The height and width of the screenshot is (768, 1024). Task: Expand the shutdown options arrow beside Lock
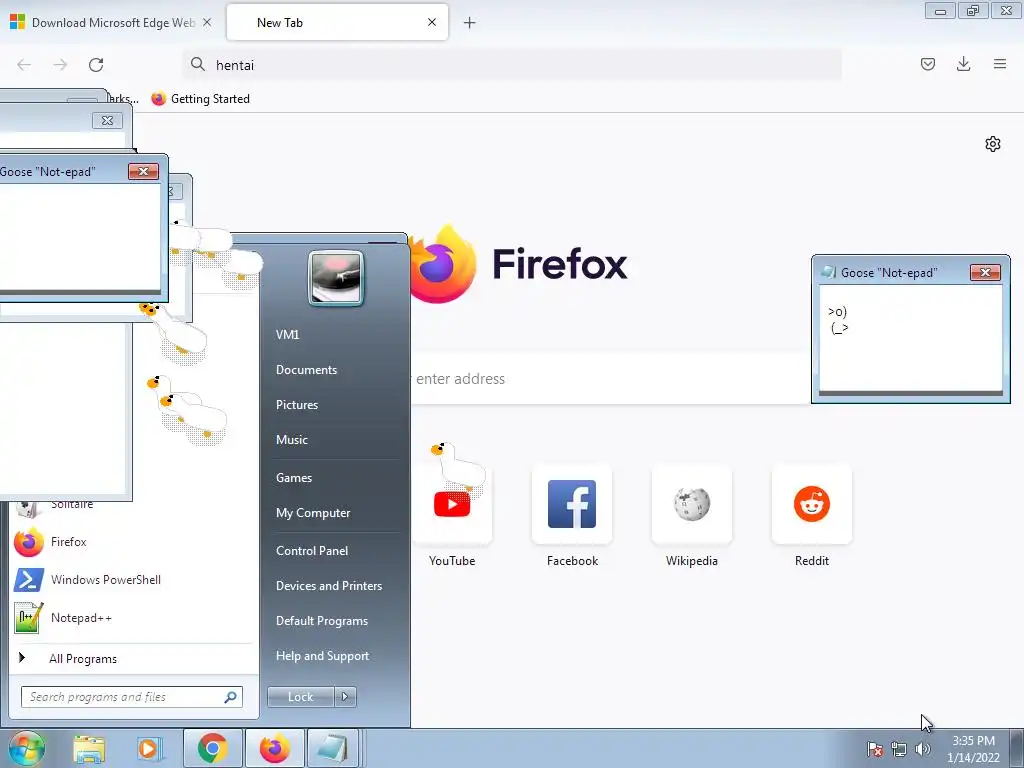click(345, 697)
